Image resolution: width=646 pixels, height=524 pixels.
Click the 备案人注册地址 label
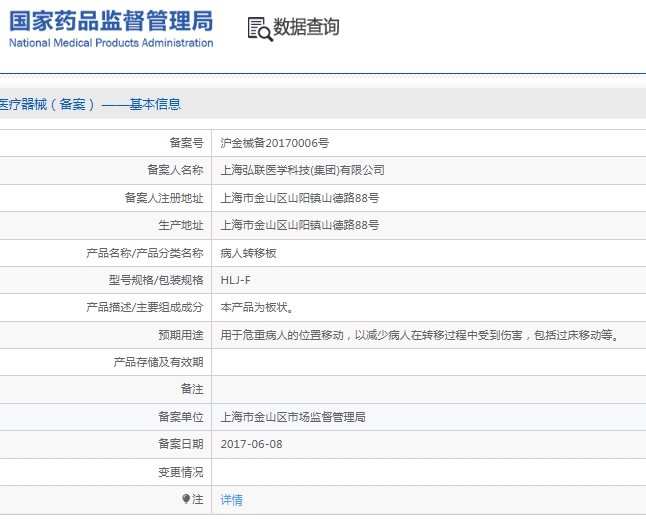point(164,198)
